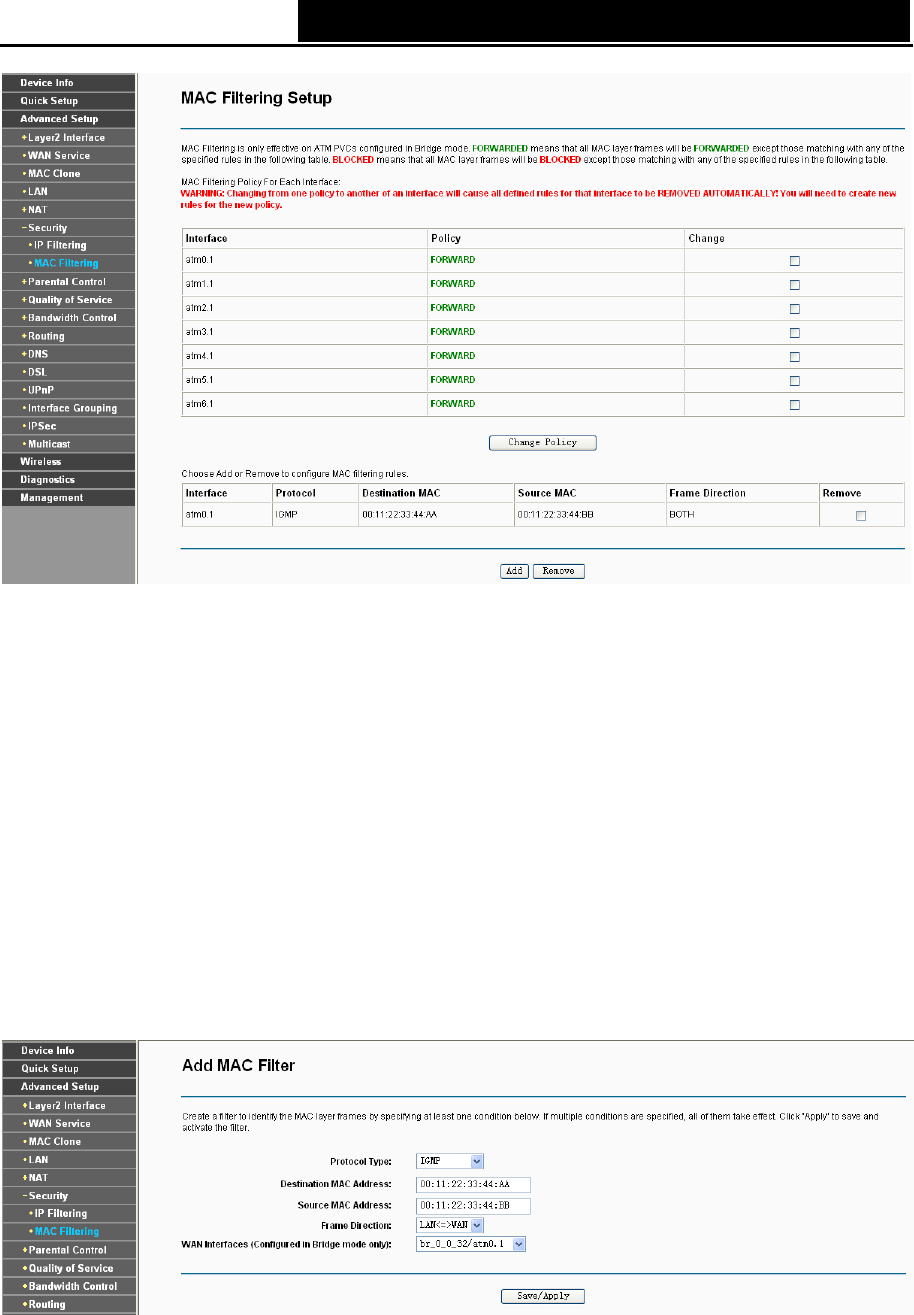Image resolution: width=914 pixels, height=1315 pixels.
Task: Open WAN Service beside MAC Filtering Setup page
Action: (68, 155)
